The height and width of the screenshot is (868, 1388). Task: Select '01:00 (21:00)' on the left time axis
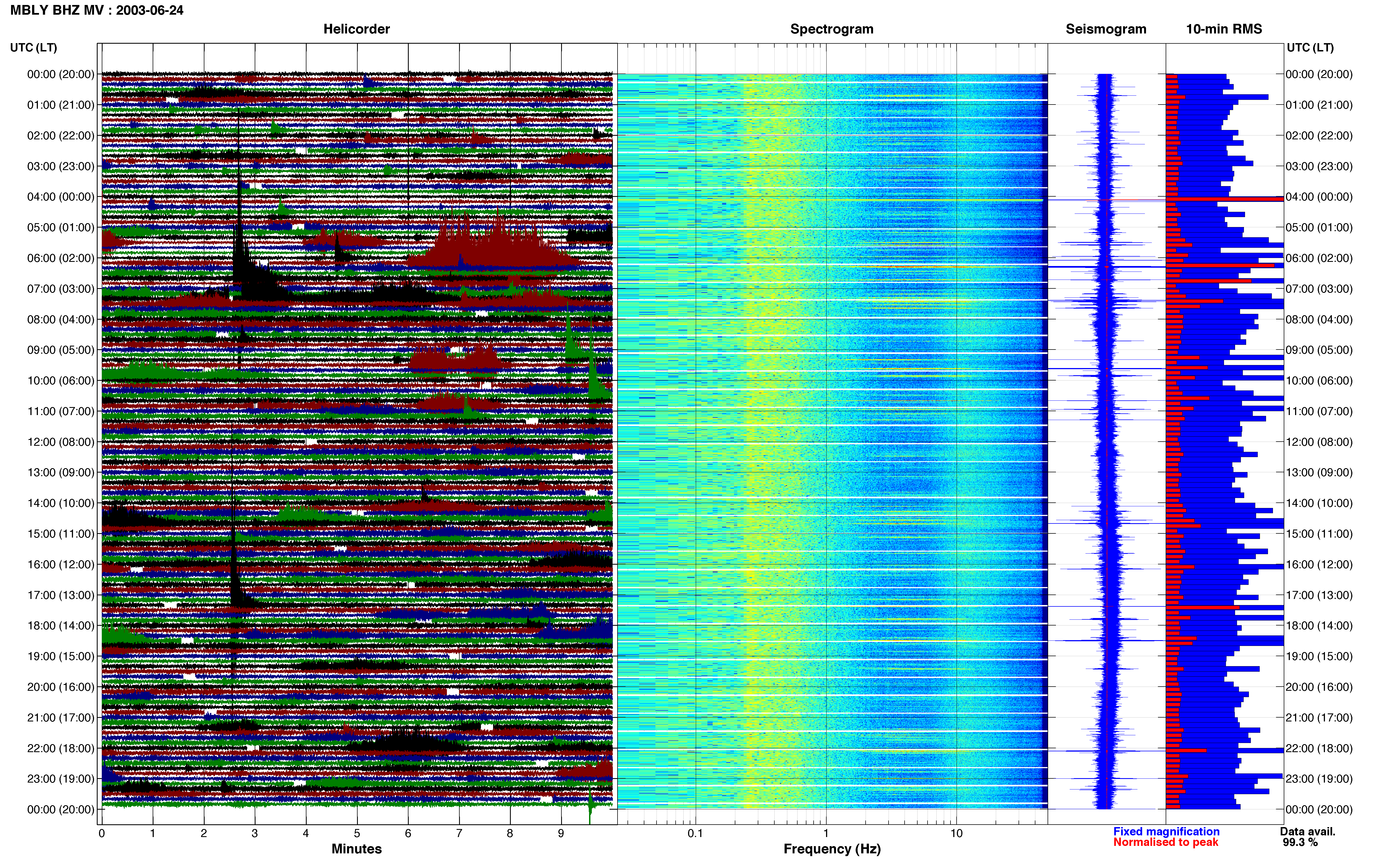[61, 105]
